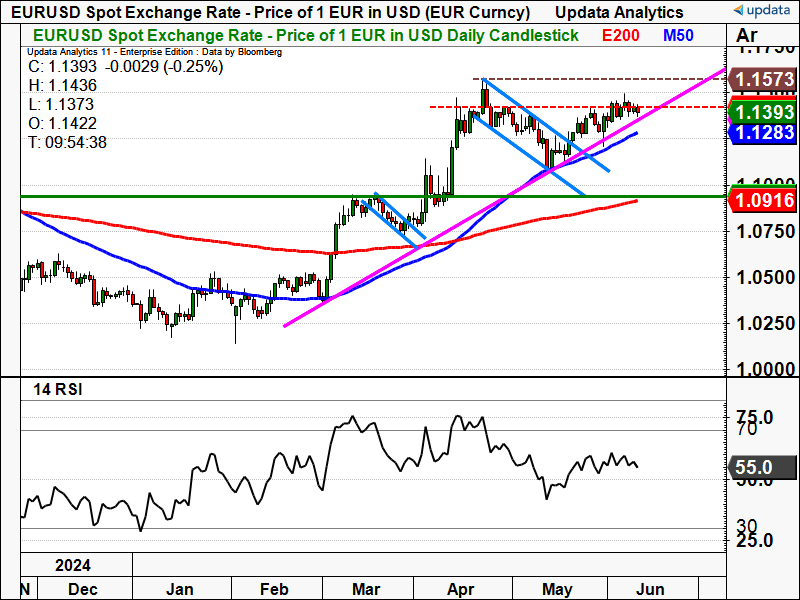
Task: Click the Jun month label on time axis
Action: (650, 589)
